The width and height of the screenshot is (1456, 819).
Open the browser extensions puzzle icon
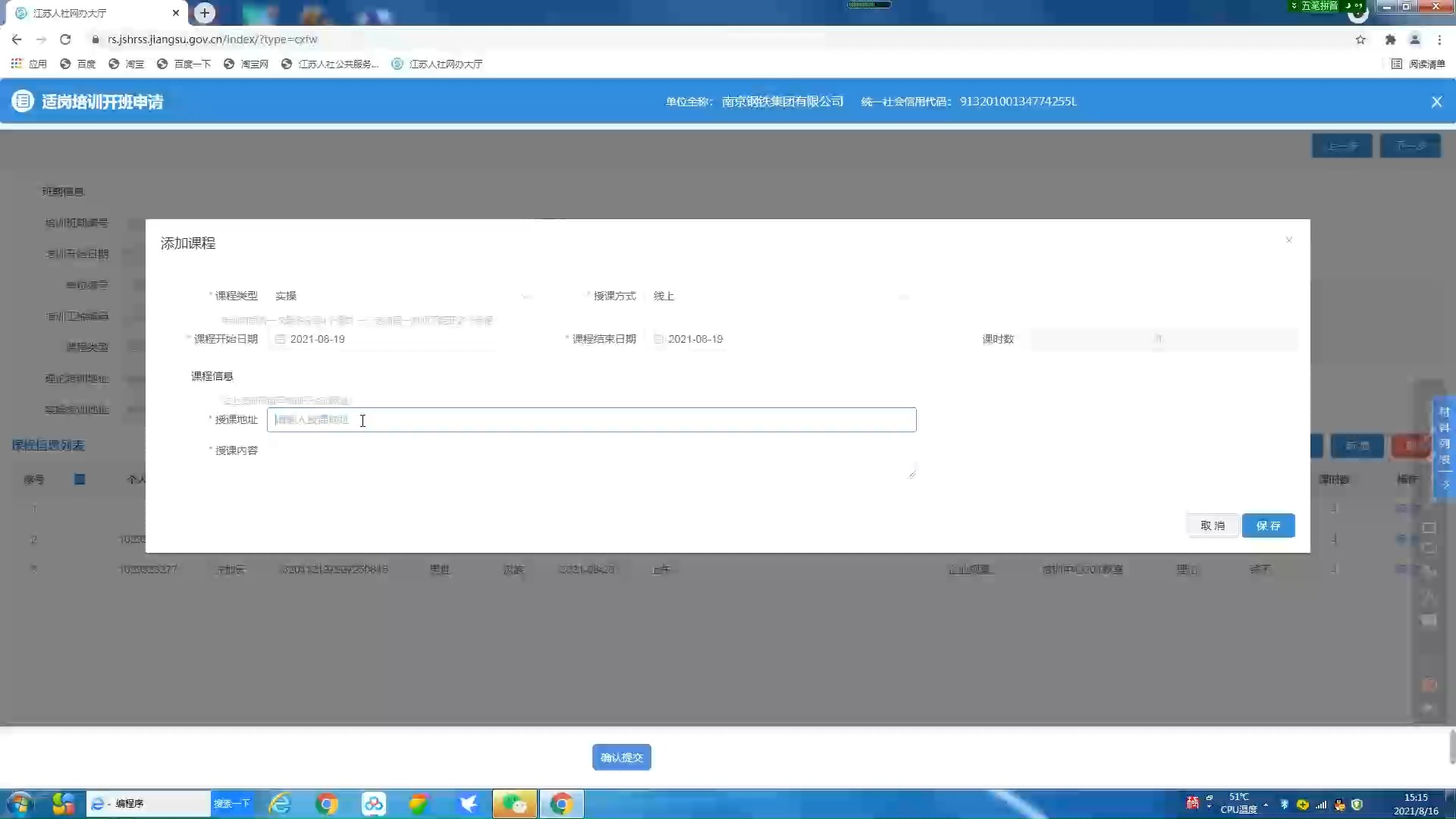(x=1390, y=39)
